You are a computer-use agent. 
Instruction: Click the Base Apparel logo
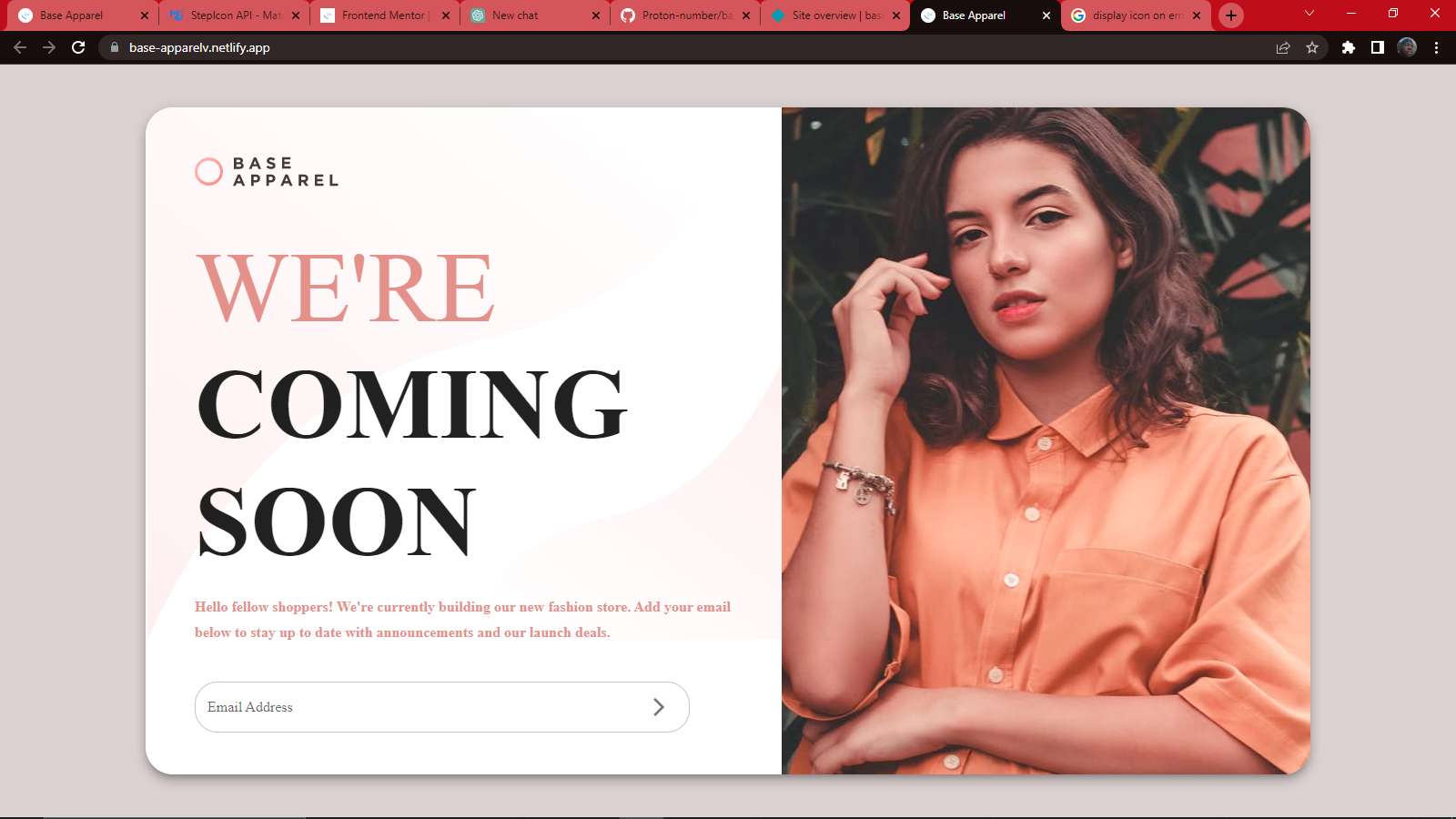point(267,171)
